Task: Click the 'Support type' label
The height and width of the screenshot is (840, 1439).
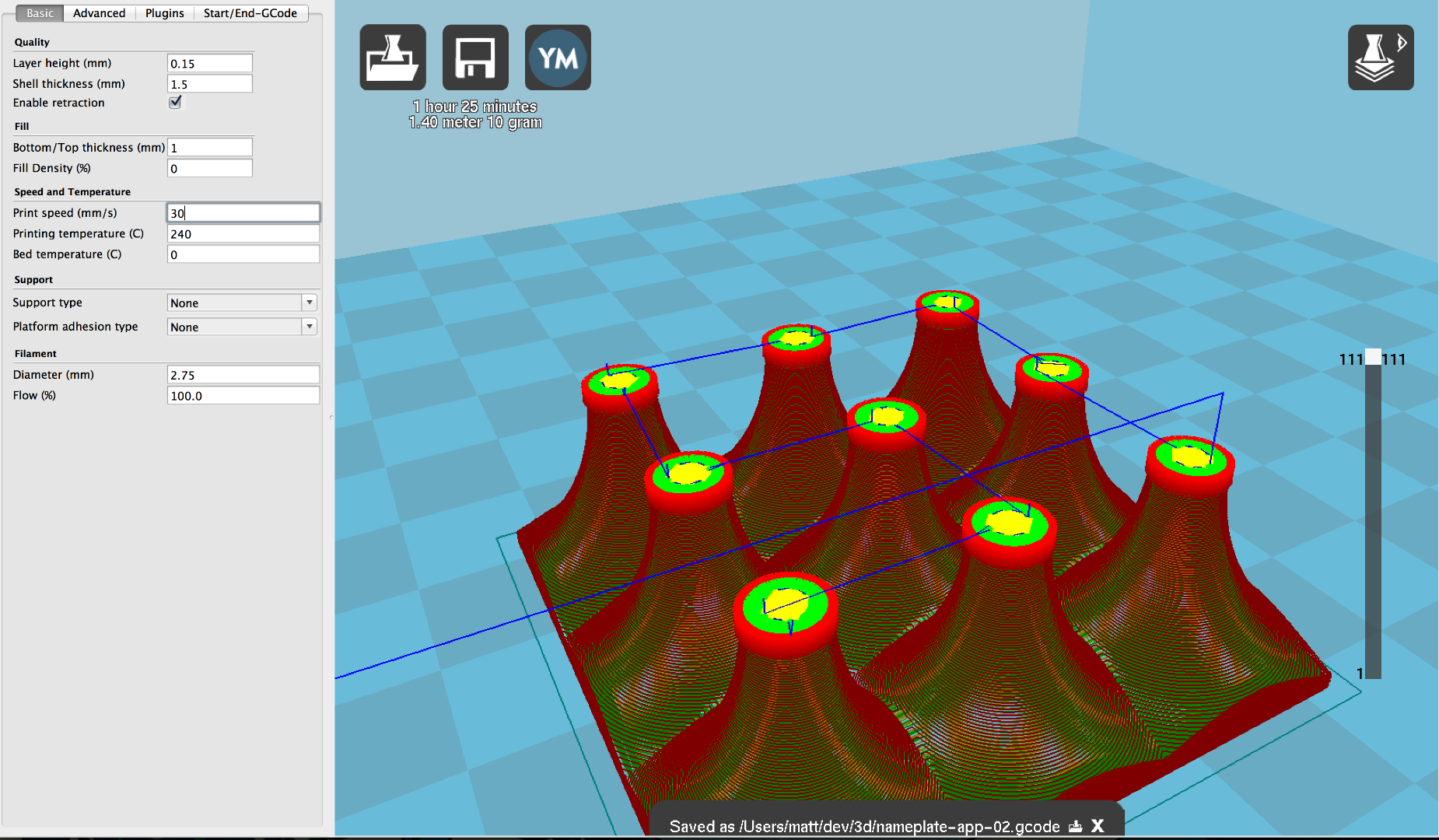Action: 47,303
